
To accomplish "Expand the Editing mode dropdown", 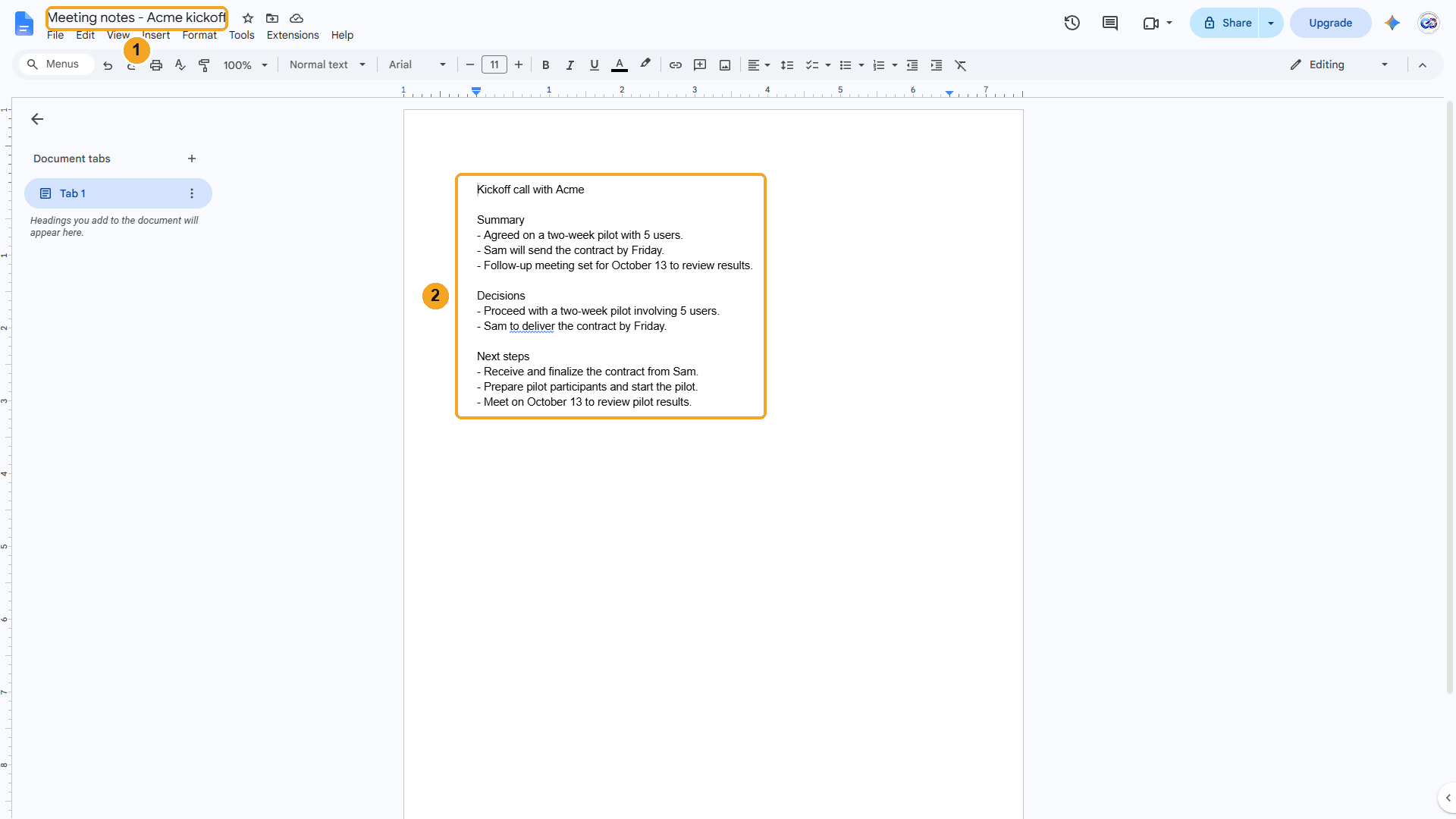I will [x=1339, y=65].
